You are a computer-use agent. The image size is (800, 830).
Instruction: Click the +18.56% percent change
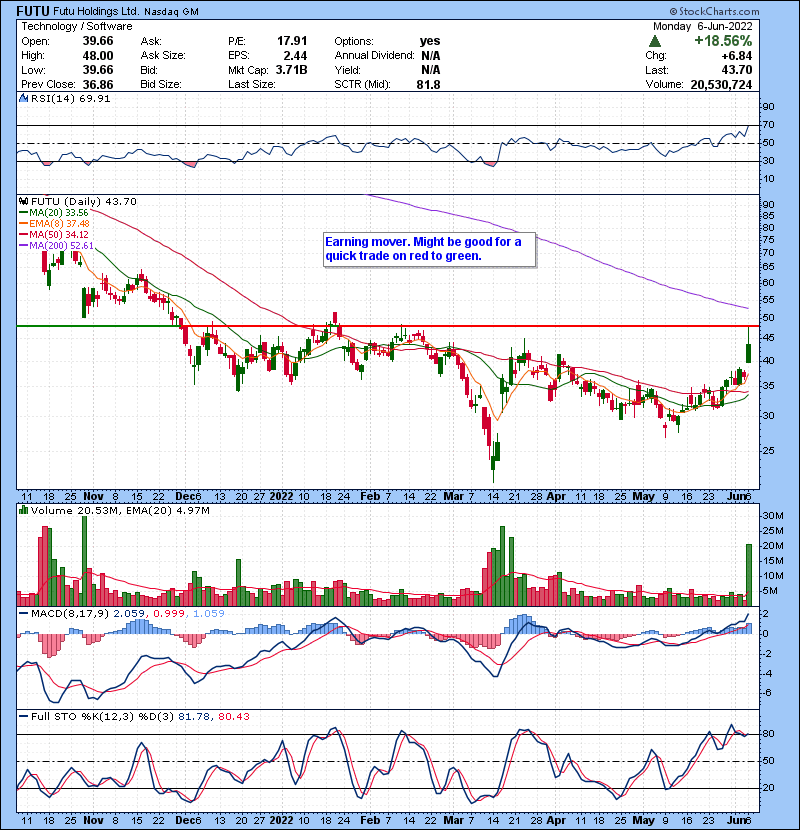(x=723, y=41)
